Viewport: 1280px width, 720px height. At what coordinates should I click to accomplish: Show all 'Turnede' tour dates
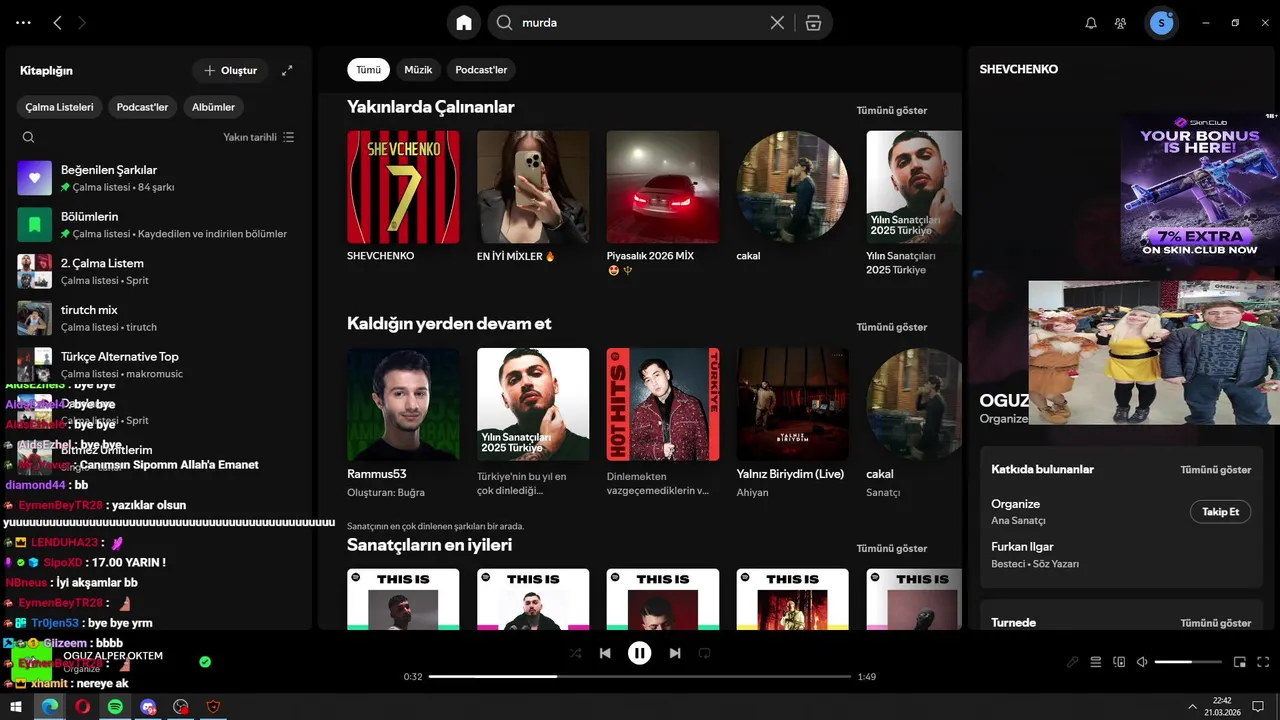click(x=1215, y=622)
